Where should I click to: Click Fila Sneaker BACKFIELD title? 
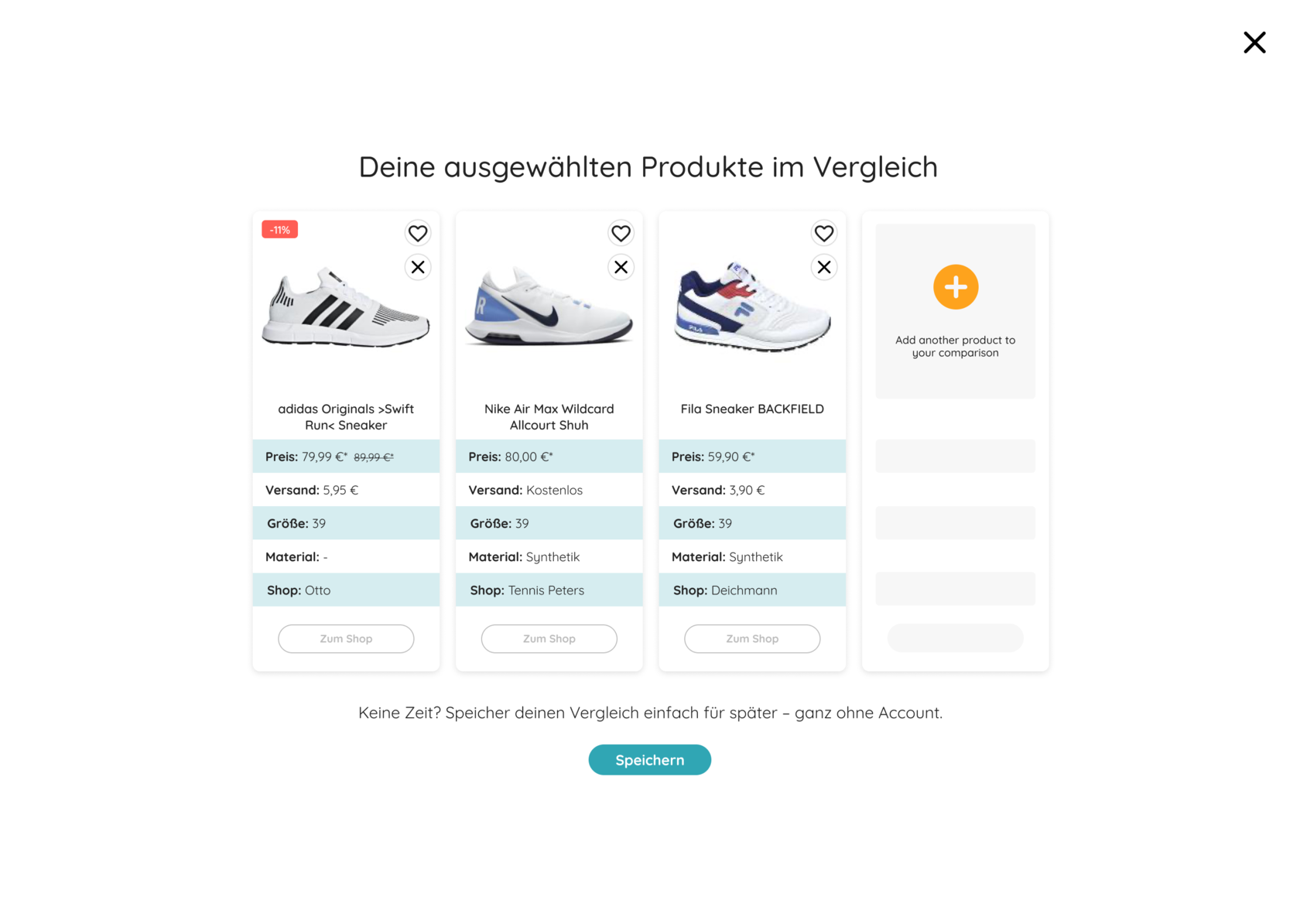point(752,409)
